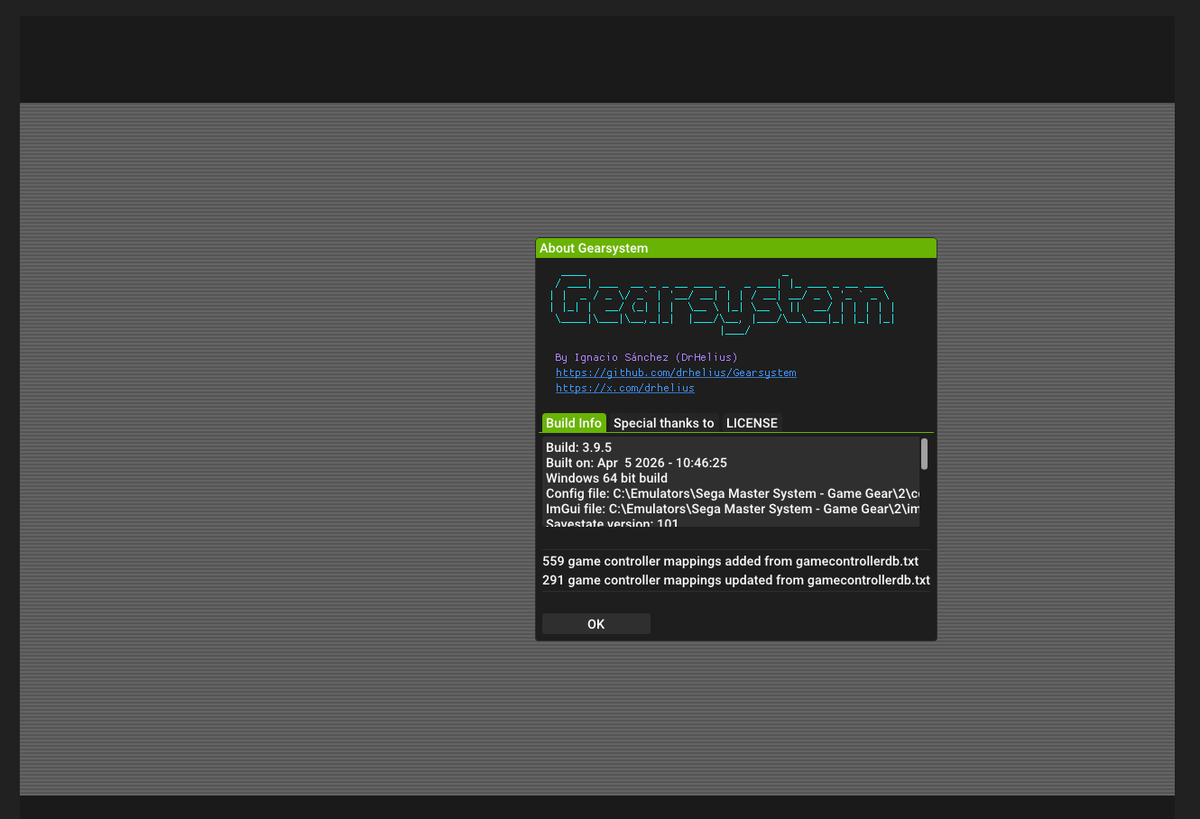Screen dimensions: 1200x819
Task: Select the 'Build: 3.9.5' text line
Action: [579, 448]
